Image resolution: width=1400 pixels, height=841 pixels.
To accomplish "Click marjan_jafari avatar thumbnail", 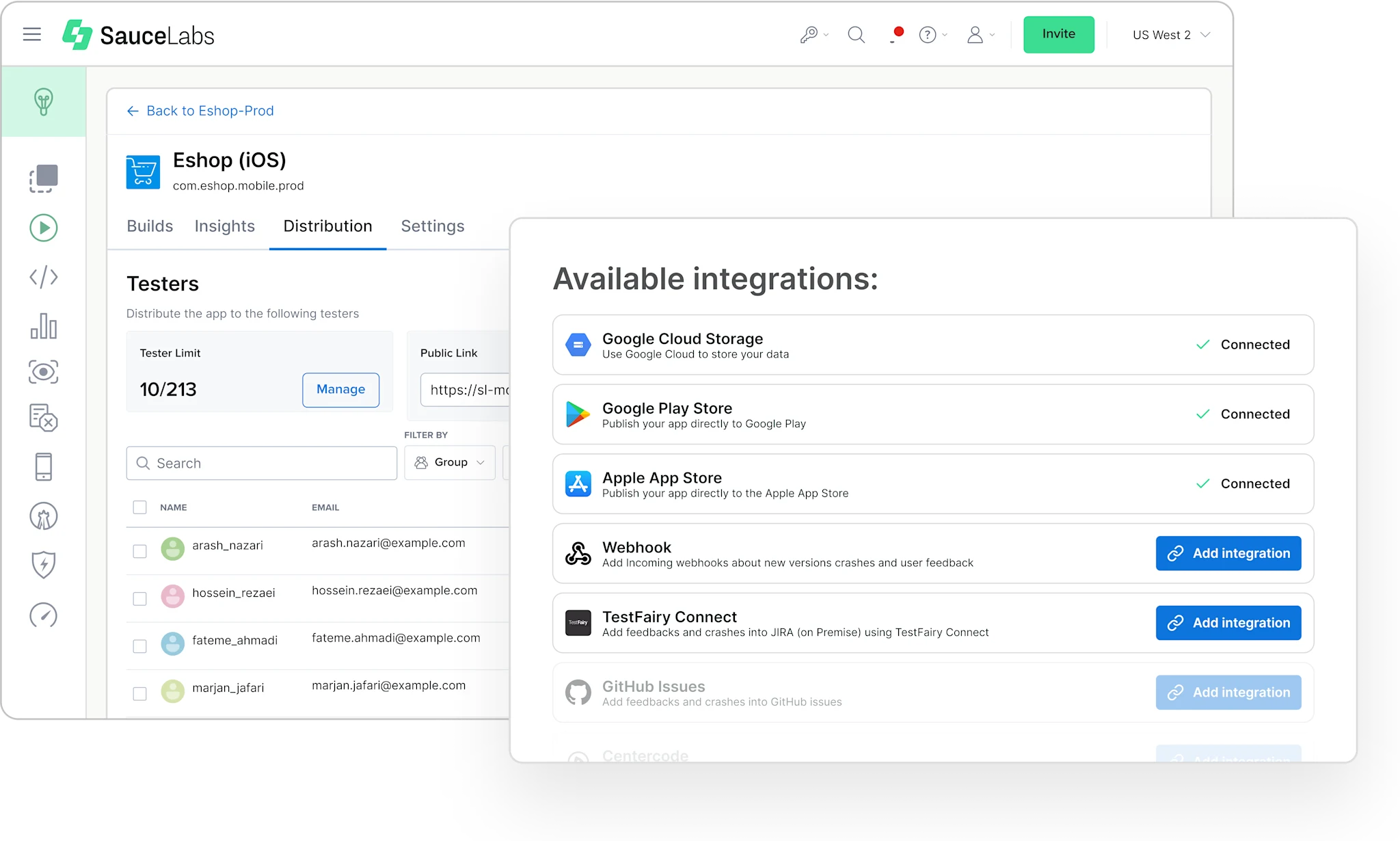I will [x=173, y=691].
